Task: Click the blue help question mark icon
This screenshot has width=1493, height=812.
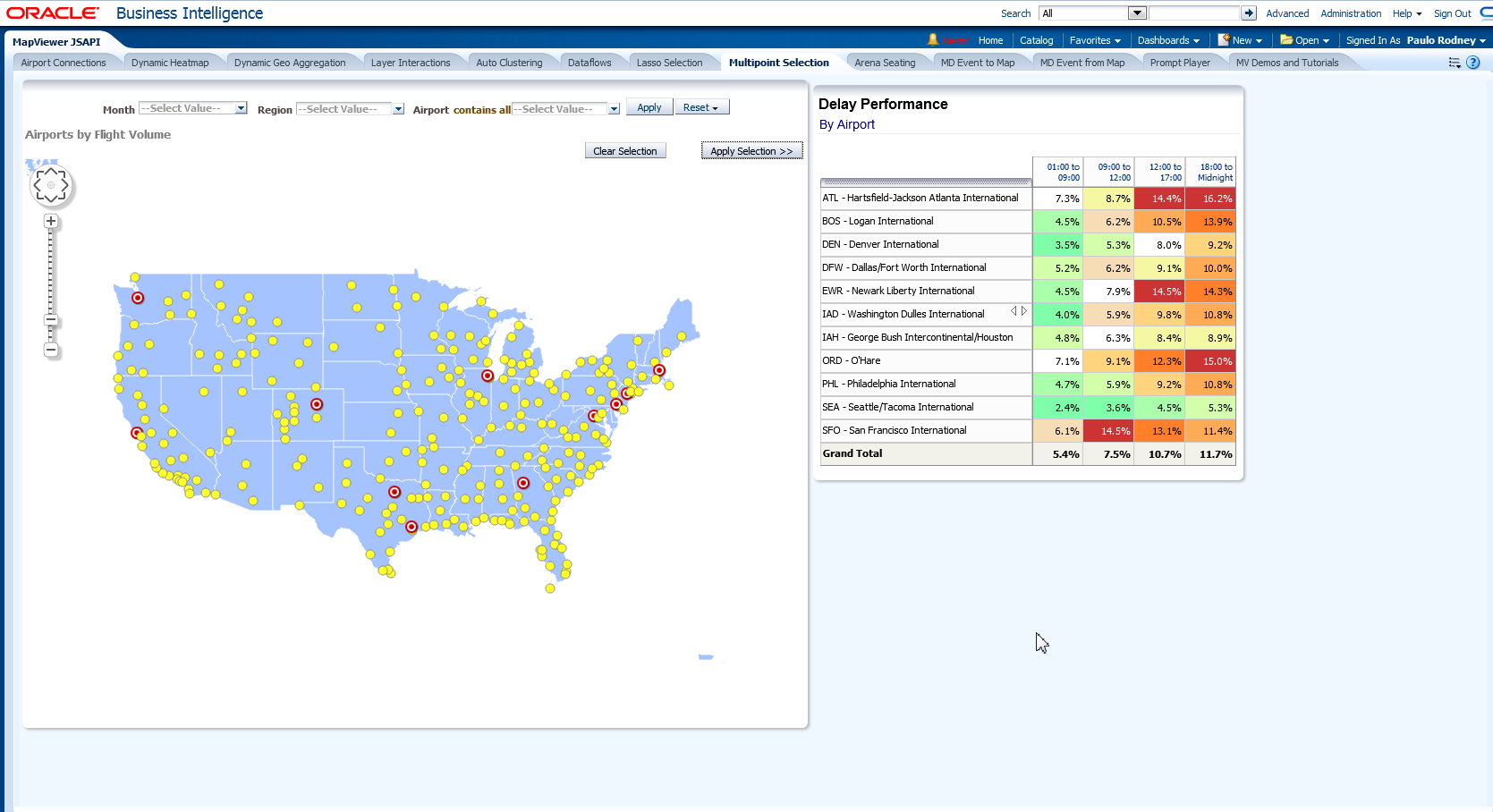Action: pyautogui.click(x=1473, y=63)
